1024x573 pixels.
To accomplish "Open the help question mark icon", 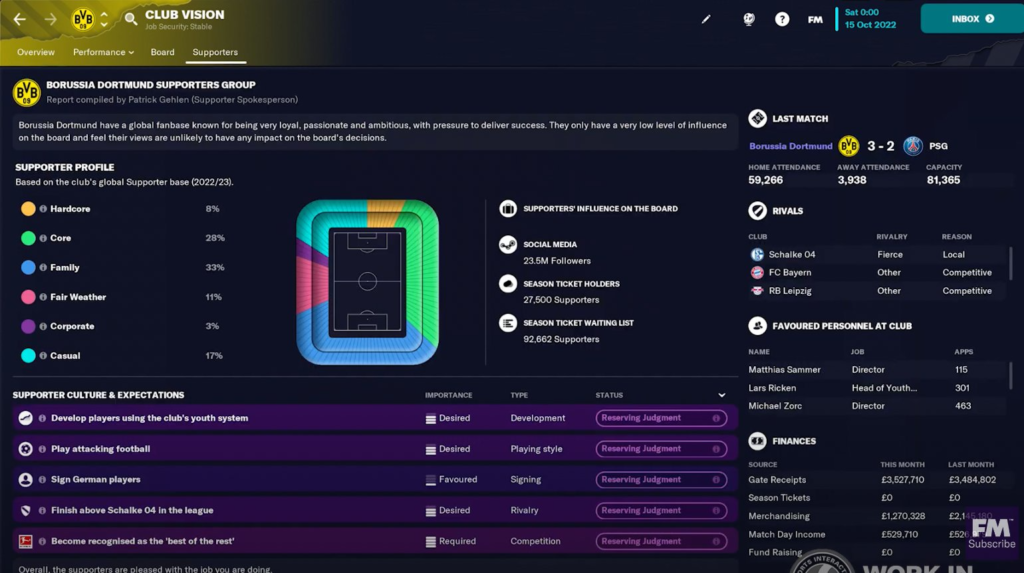I will tap(782, 19).
